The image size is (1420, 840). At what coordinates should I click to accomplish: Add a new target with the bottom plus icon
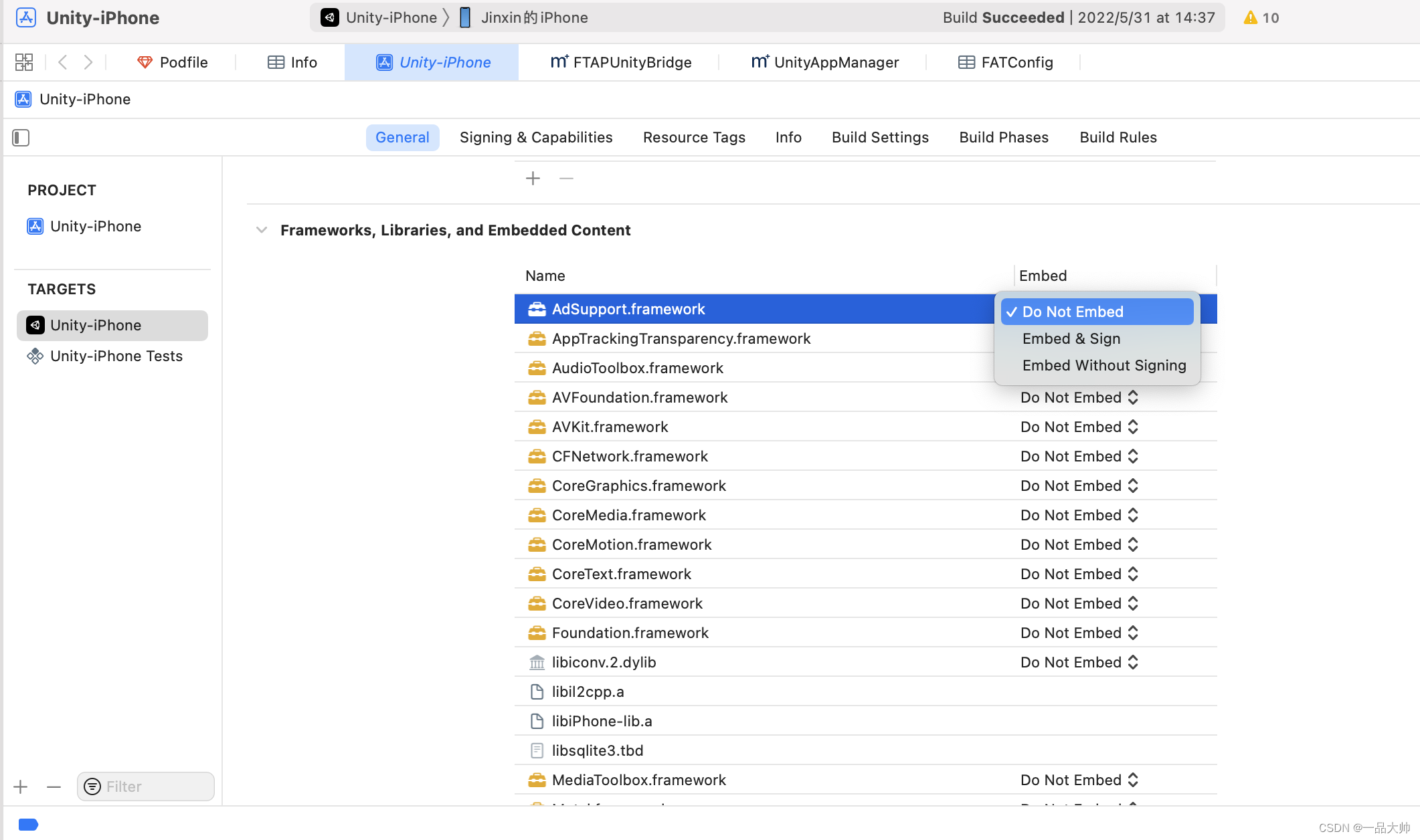(21, 786)
